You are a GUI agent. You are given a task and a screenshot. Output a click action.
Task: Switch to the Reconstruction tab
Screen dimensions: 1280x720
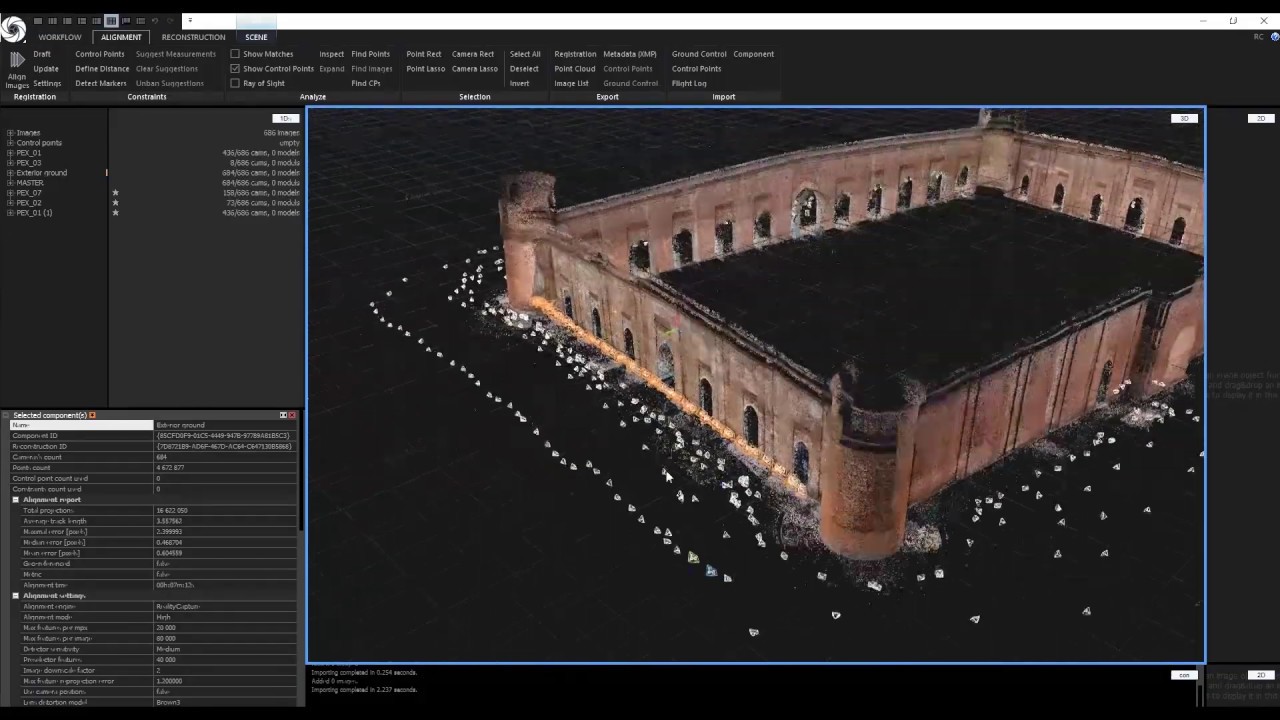193,37
